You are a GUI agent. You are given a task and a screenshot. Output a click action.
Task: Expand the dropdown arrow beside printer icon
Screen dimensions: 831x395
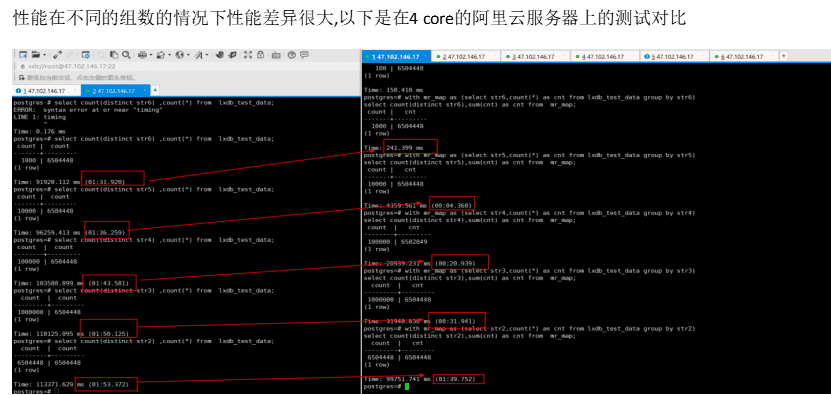151,55
